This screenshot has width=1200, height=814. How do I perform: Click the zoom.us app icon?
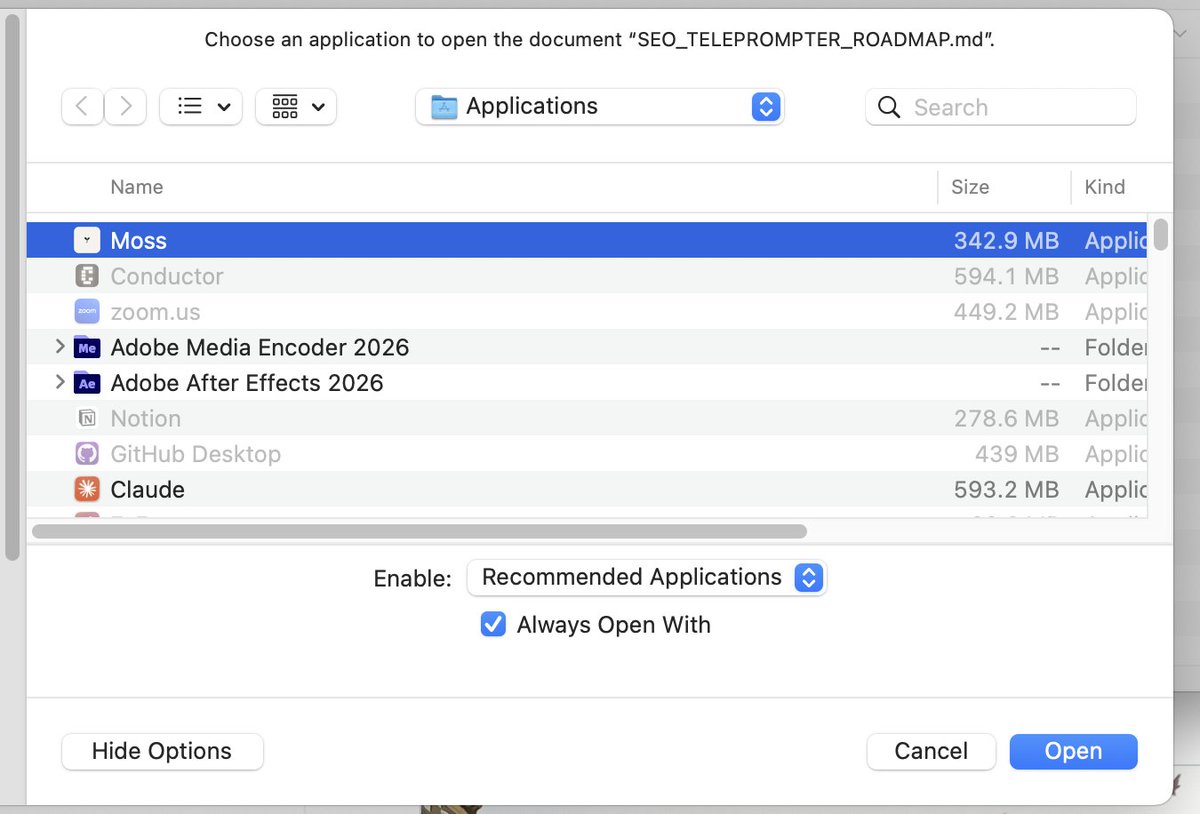pyautogui.click(x=87, y=312)
